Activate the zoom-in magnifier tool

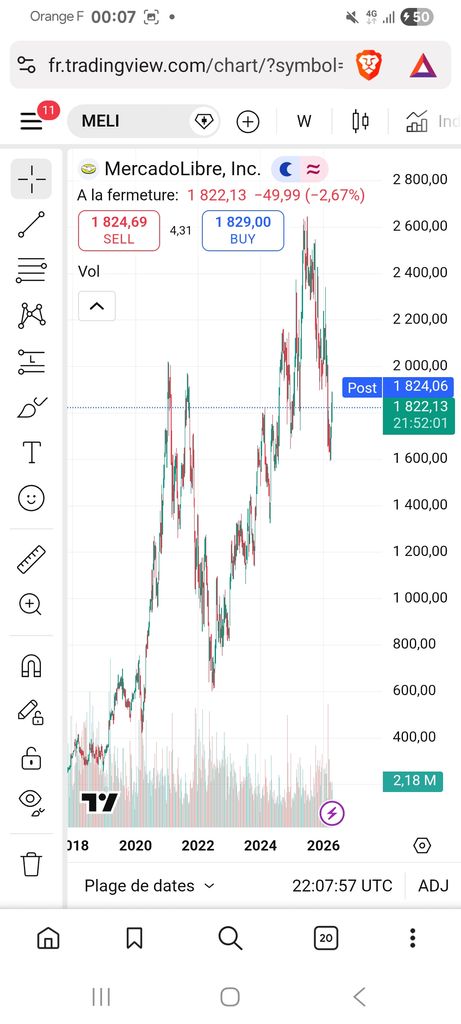coord(31,605)
